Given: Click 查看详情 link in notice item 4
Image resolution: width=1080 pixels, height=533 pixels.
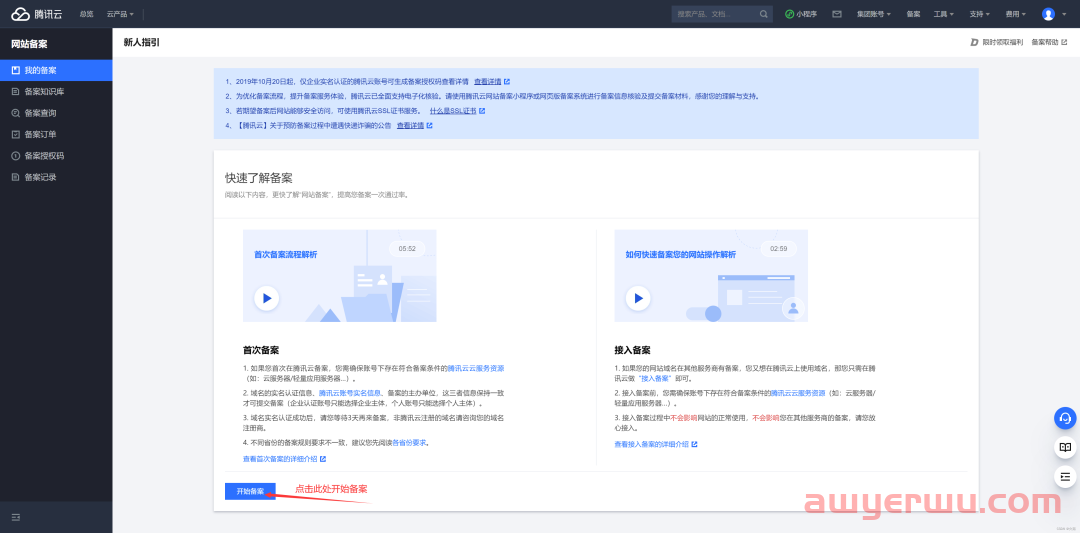Looking at the screenshot, I should (415, 125).
